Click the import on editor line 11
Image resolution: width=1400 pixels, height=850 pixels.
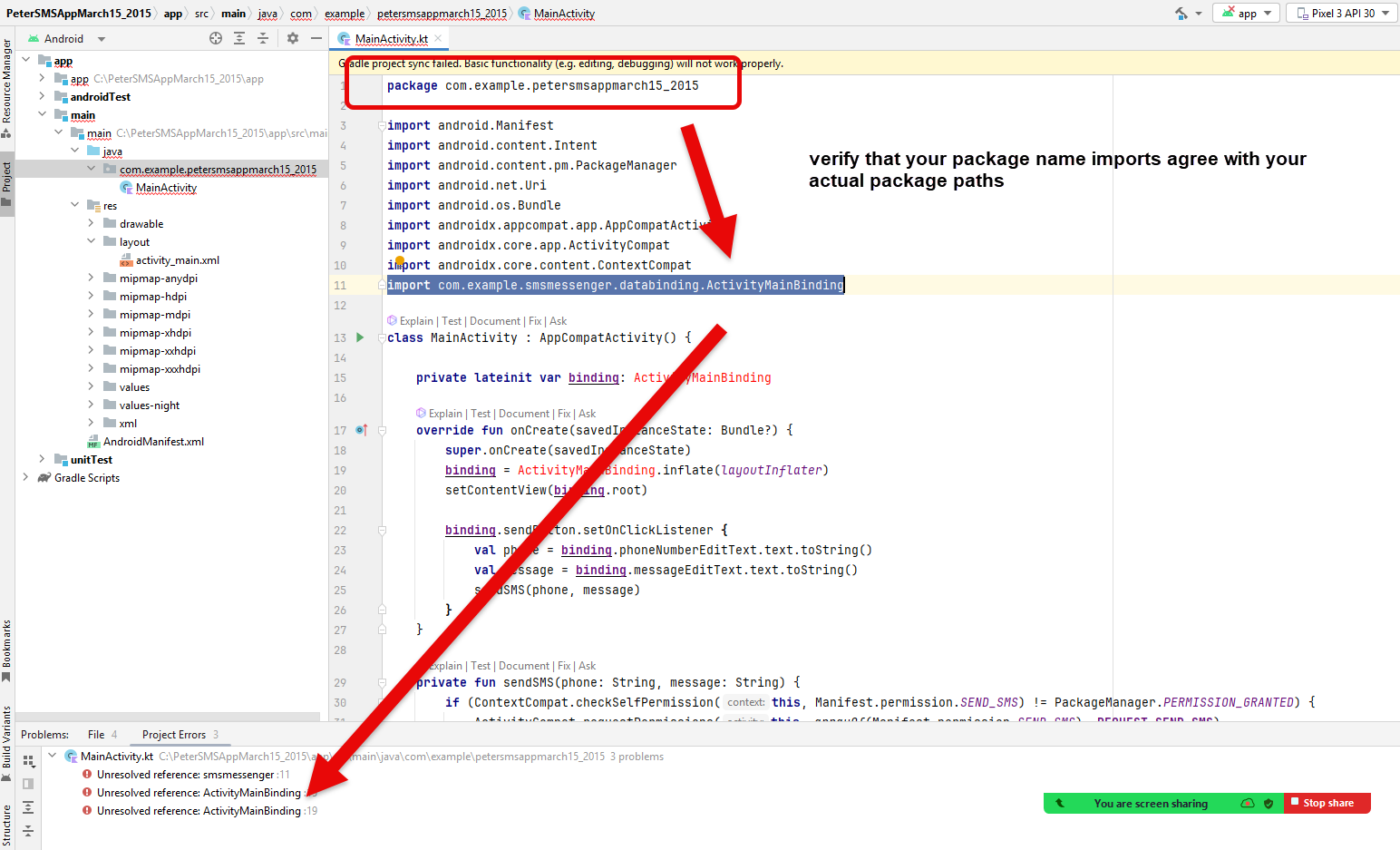tap(616, 285)
